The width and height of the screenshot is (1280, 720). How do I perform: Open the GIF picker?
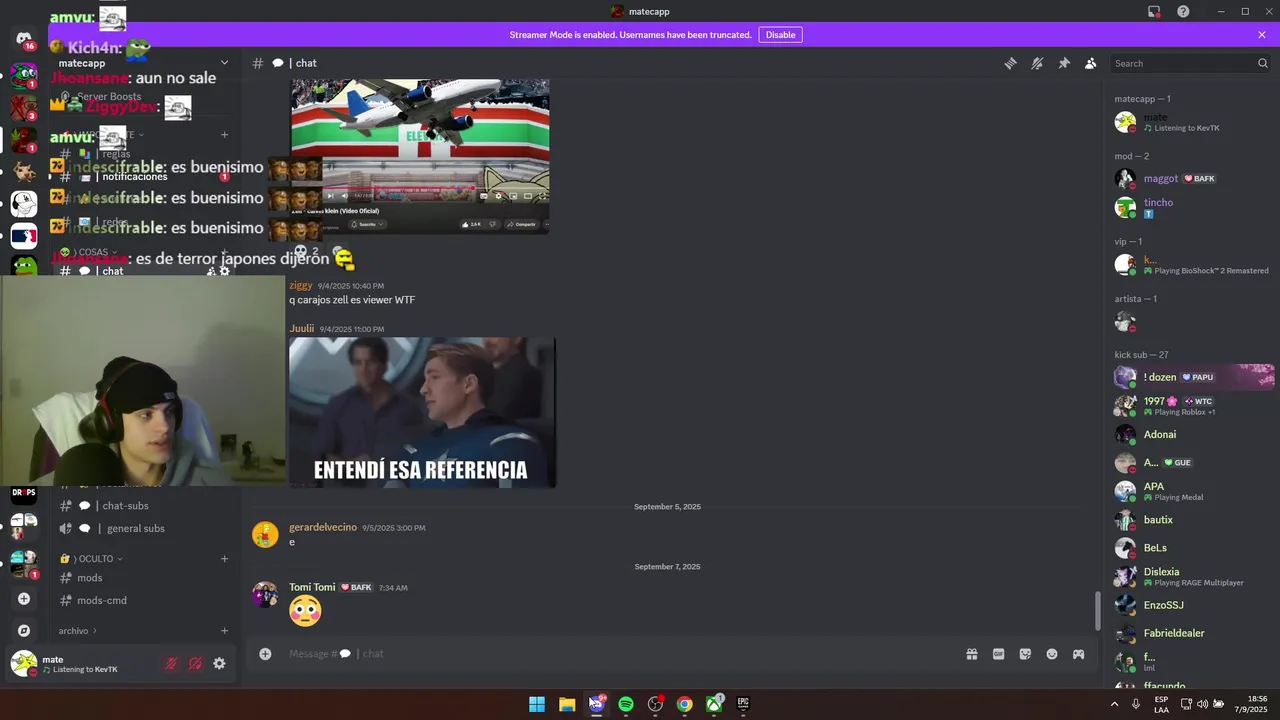point(998,654)
